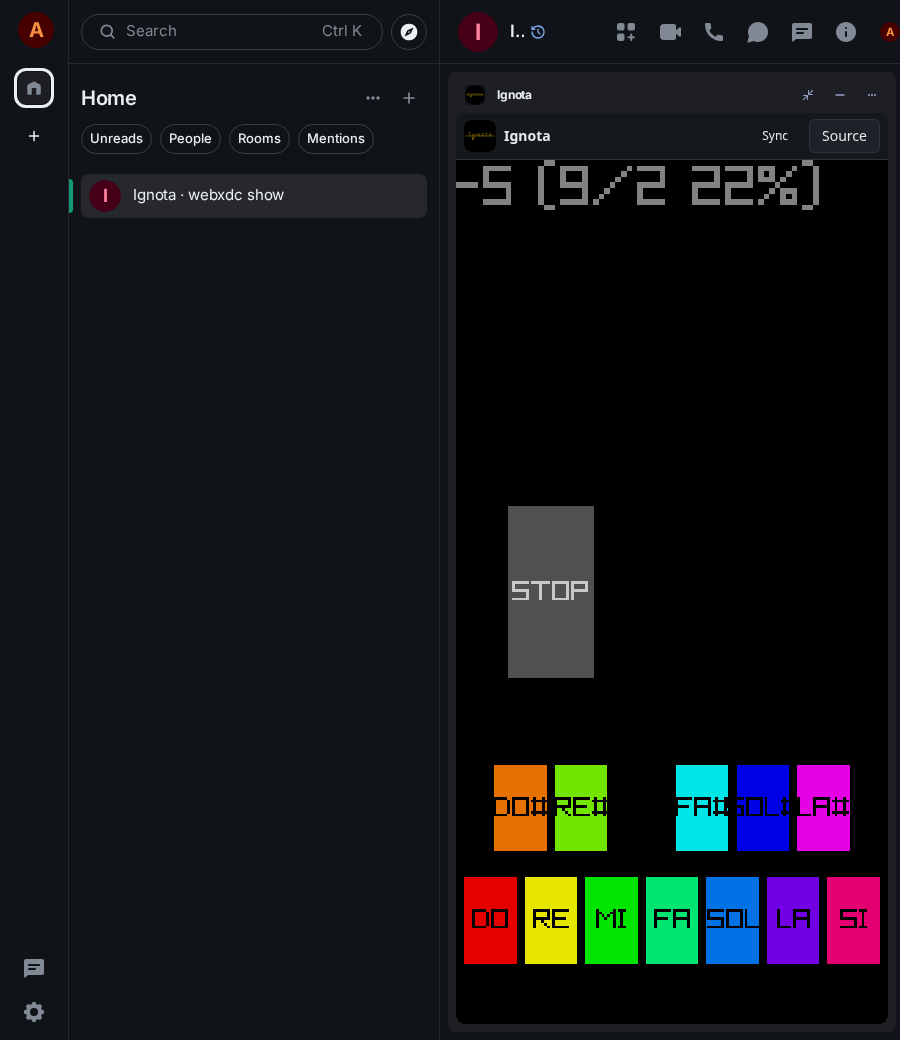
Task: Start a voice call
Action: tap(714, 32)
